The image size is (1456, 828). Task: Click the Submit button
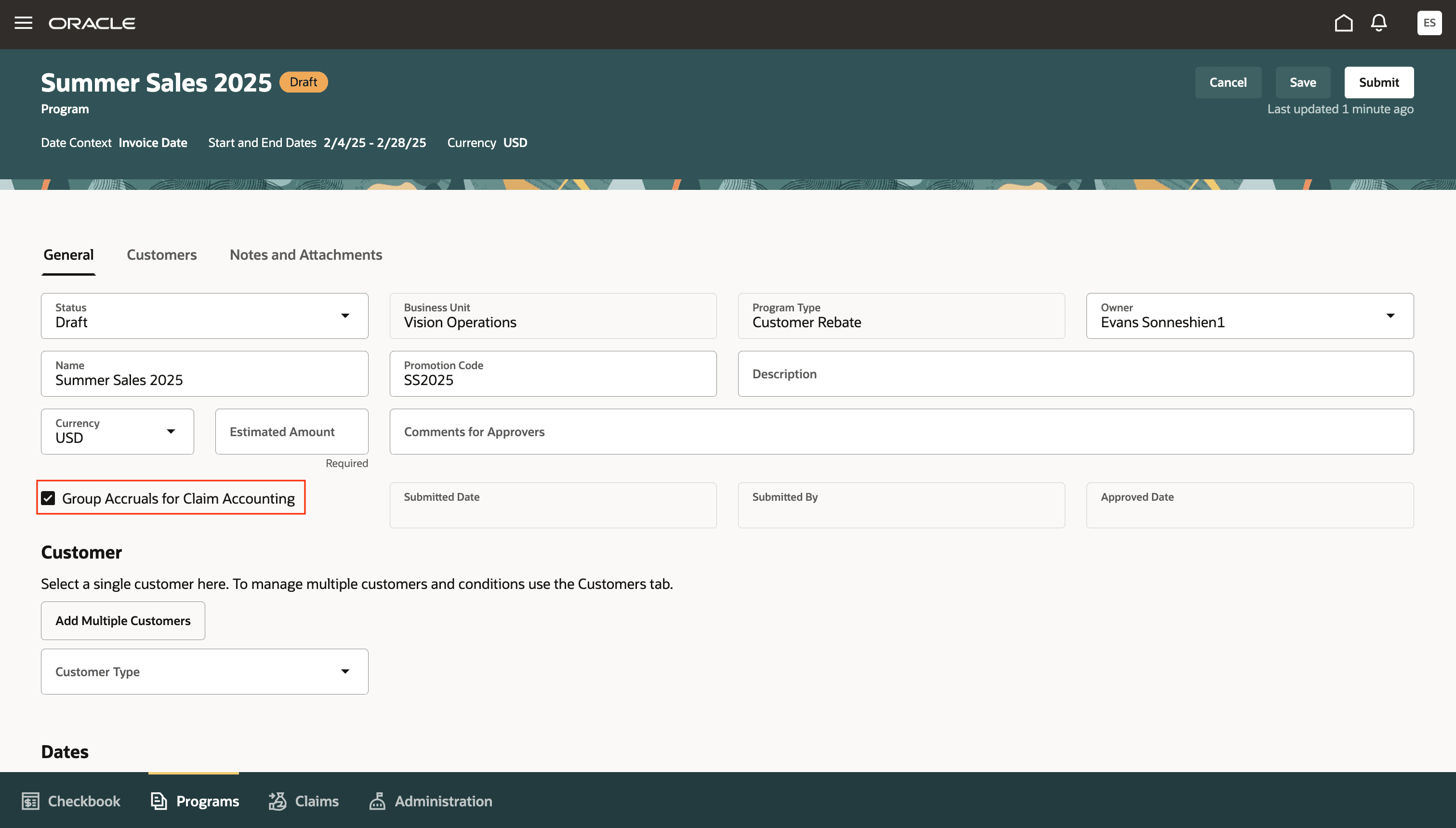click(x=1378, y=82)
